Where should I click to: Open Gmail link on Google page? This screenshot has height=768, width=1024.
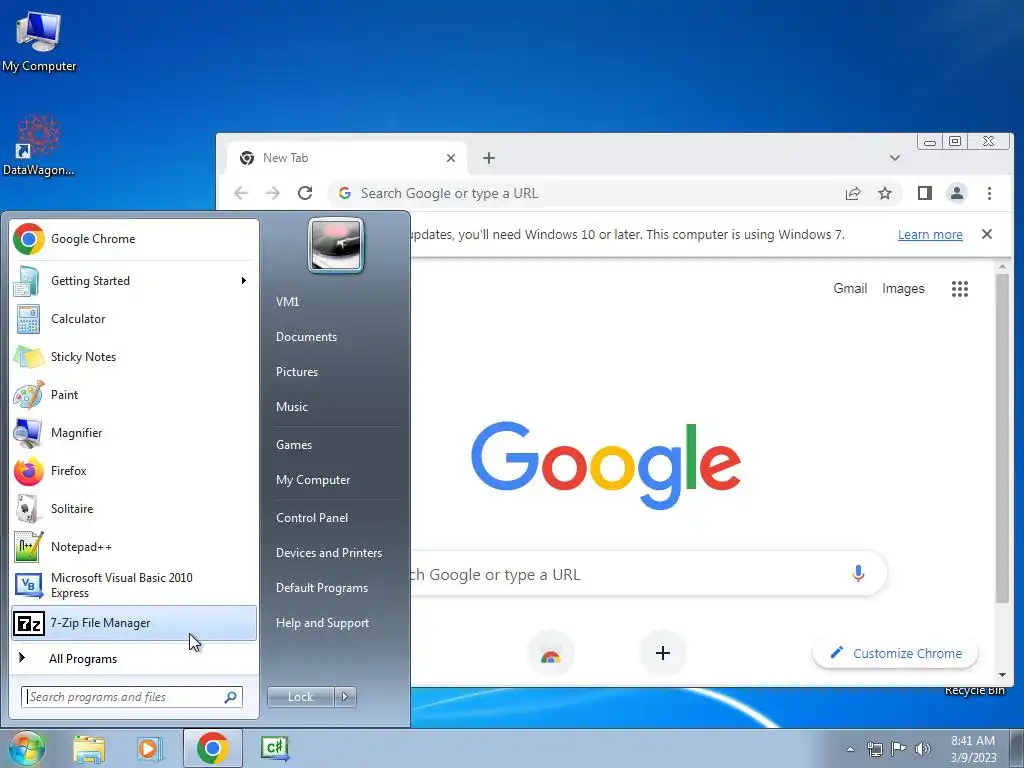pos(850,289)
